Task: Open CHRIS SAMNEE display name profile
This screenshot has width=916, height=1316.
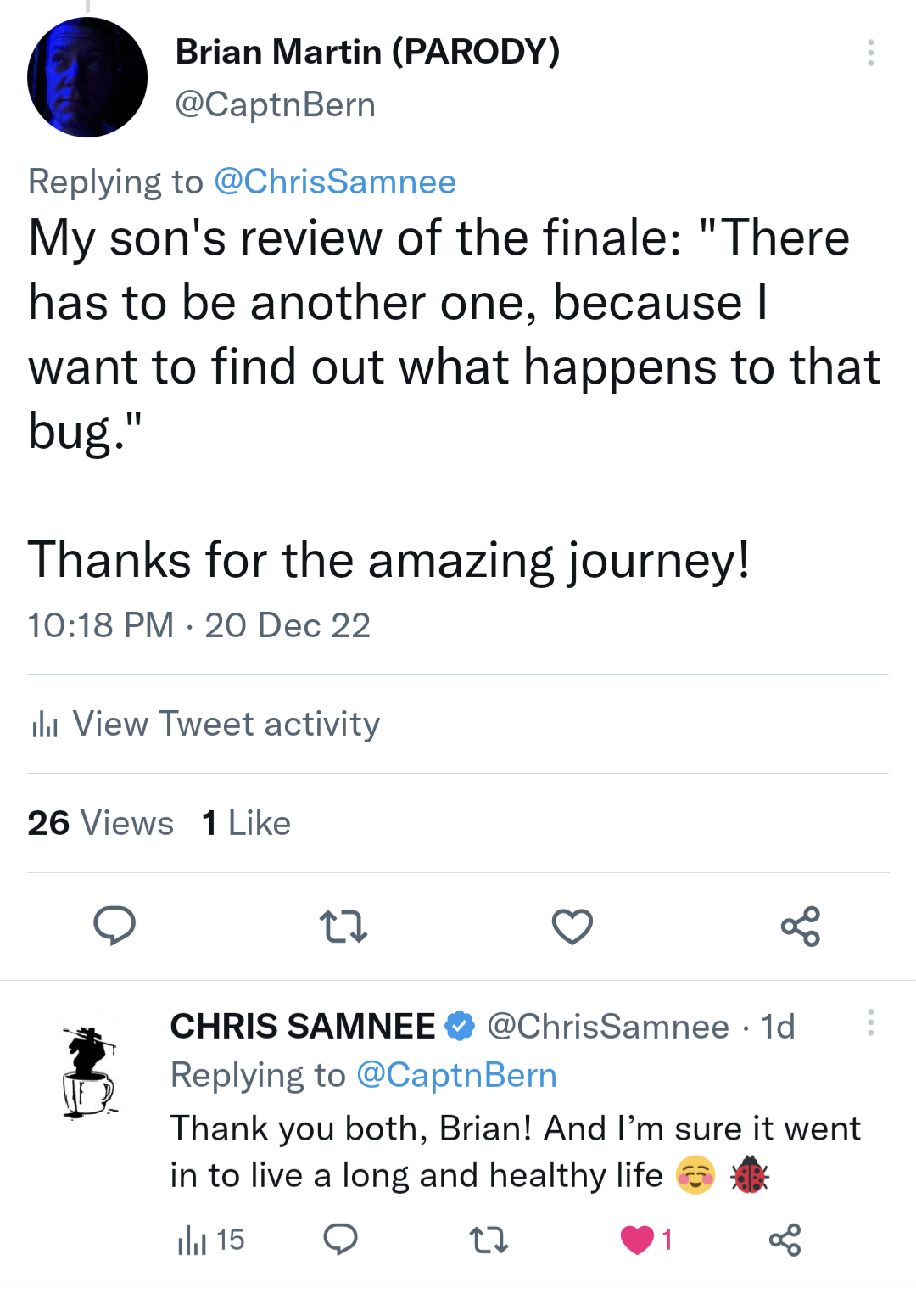Action: click(x=303, y=1027)
